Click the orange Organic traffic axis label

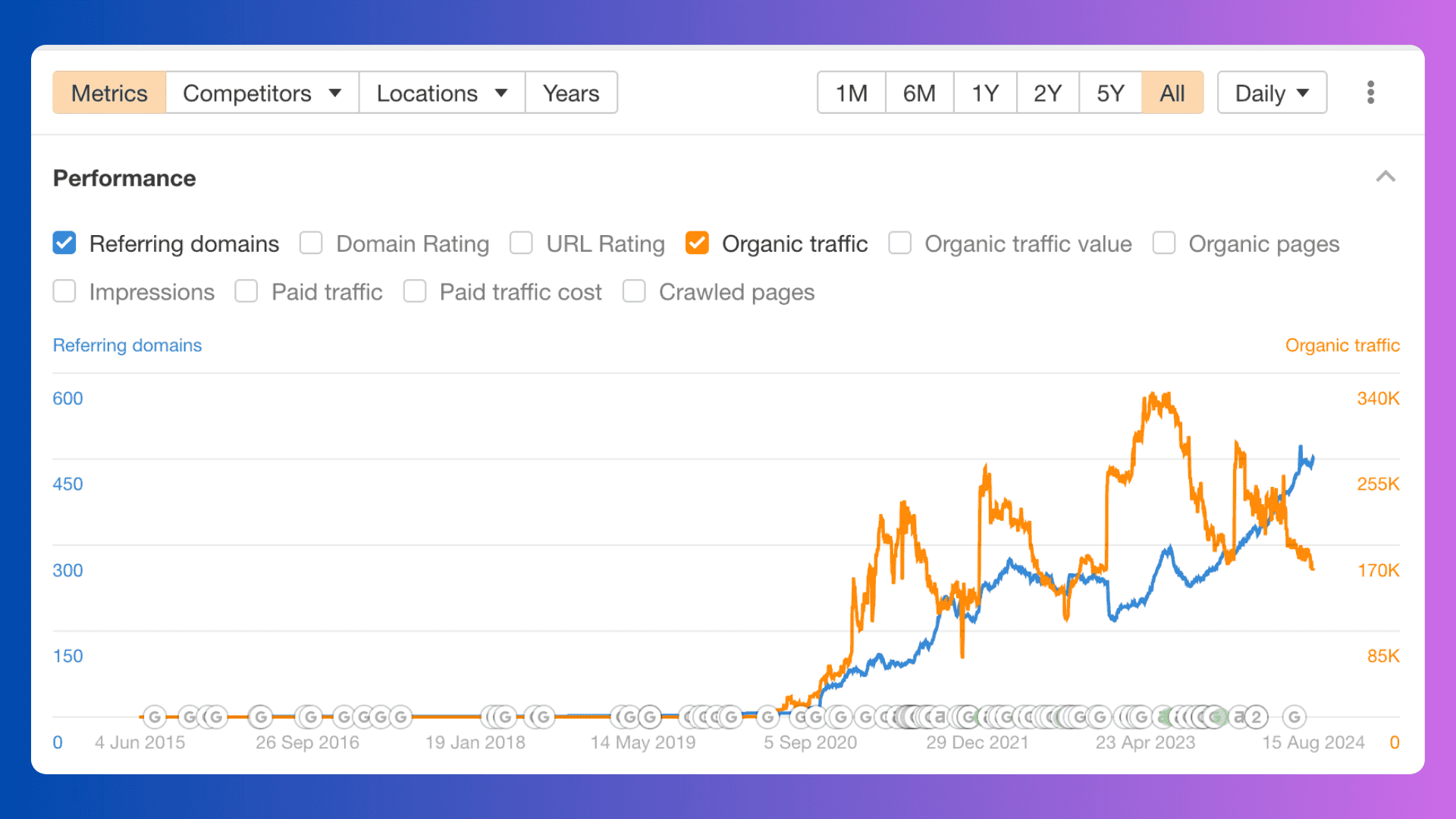point(1342,345)
